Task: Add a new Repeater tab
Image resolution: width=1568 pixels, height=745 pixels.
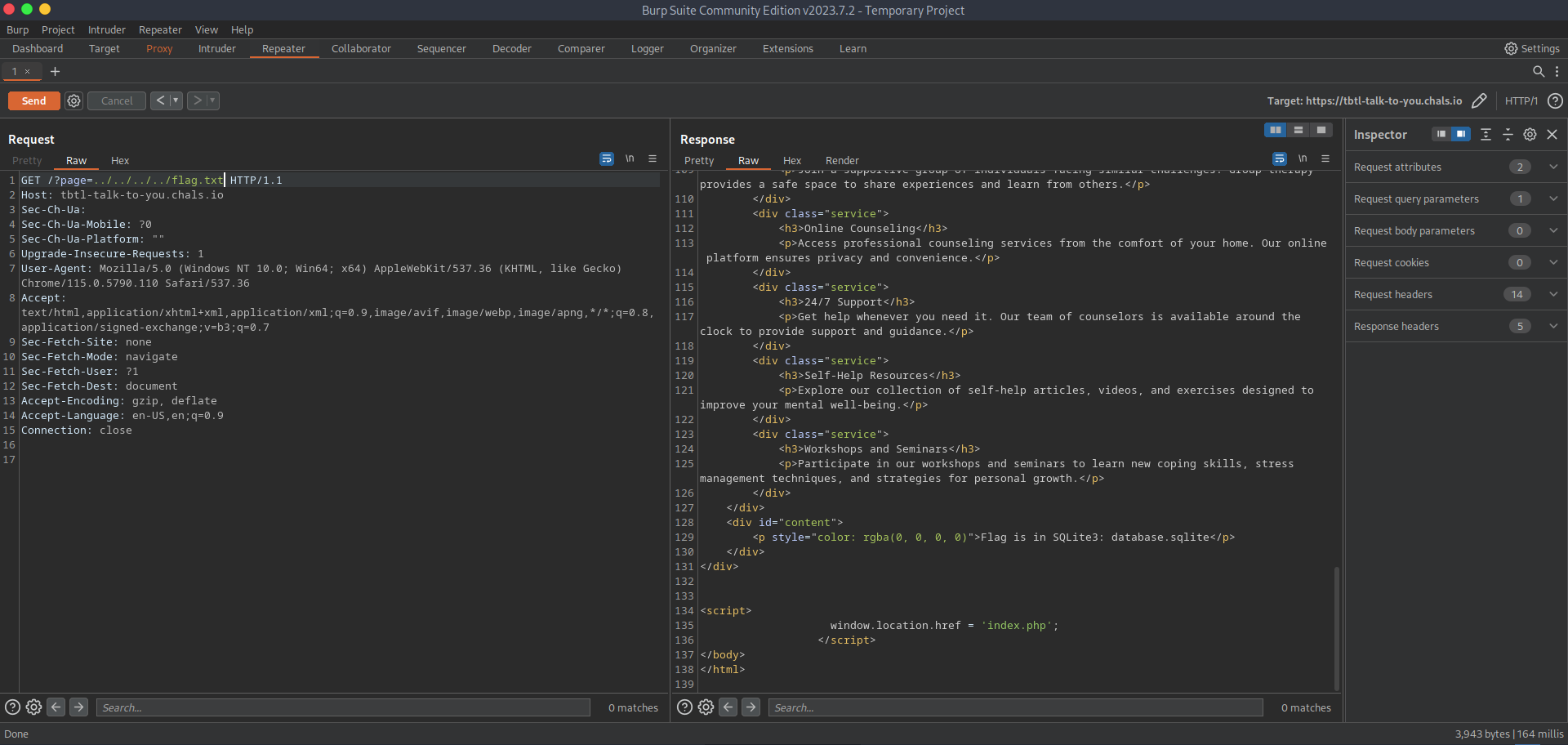Action: click(x=55, y=72)
